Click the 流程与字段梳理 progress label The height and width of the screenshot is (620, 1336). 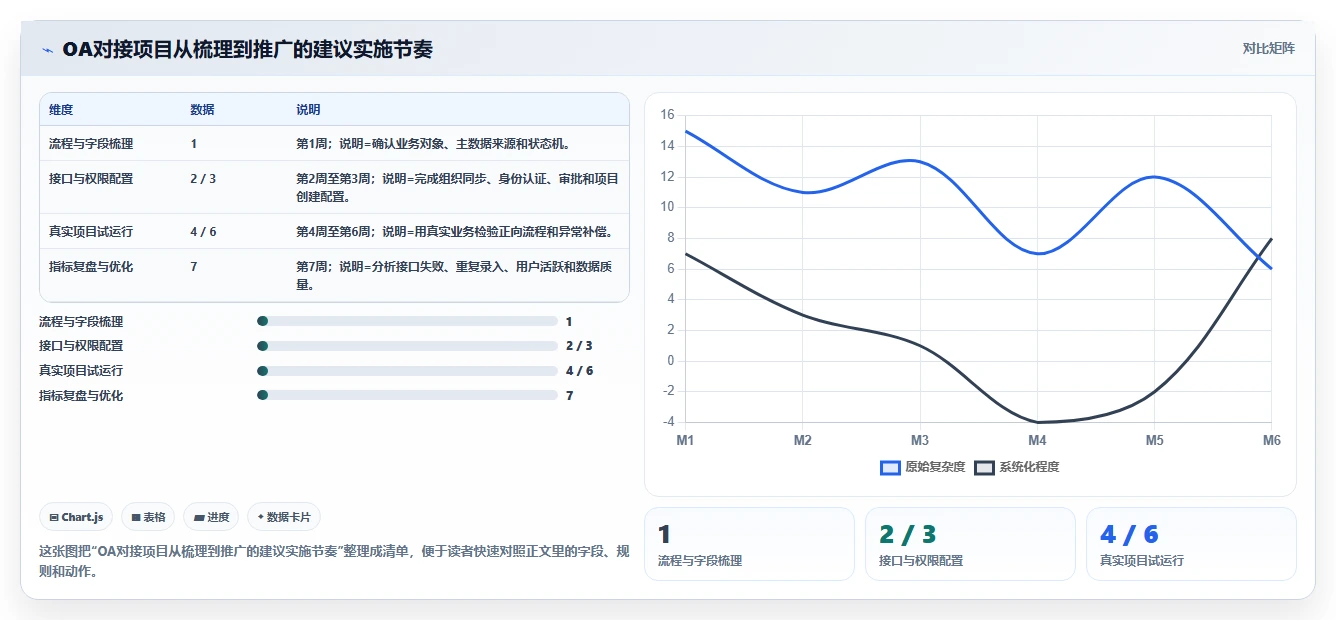point(81,322)
